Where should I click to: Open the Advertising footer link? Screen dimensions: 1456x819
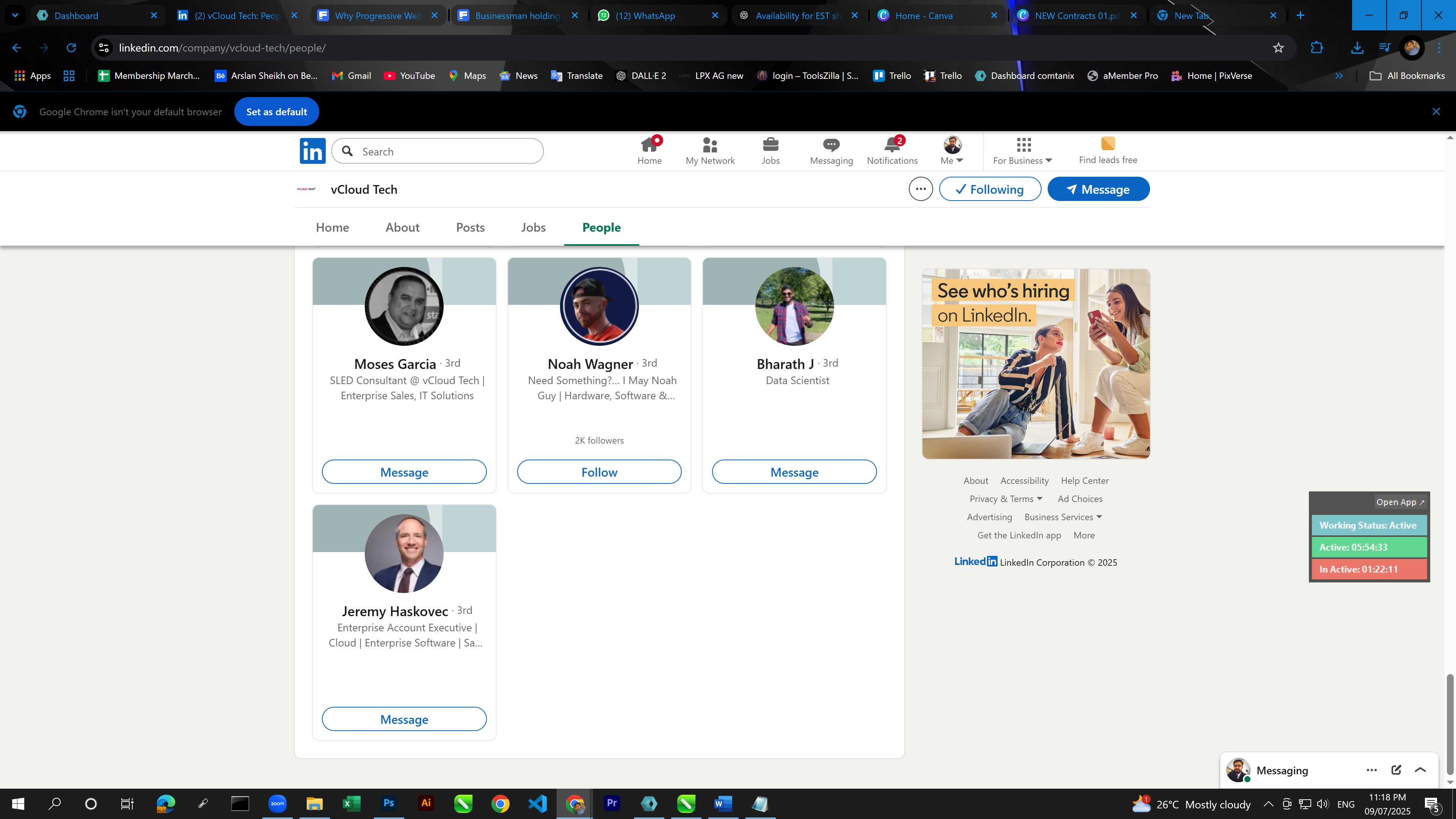[x=989, y=516]
